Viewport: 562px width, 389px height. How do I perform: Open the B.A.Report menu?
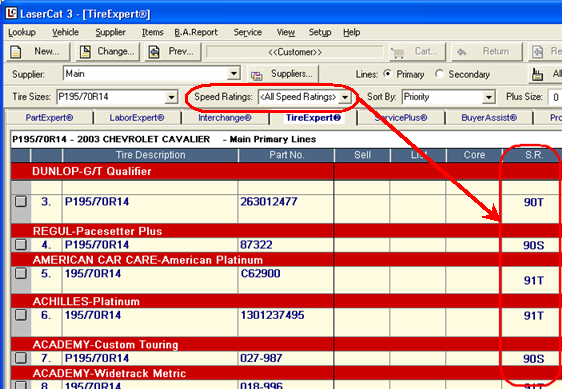[x=196, y=33]
